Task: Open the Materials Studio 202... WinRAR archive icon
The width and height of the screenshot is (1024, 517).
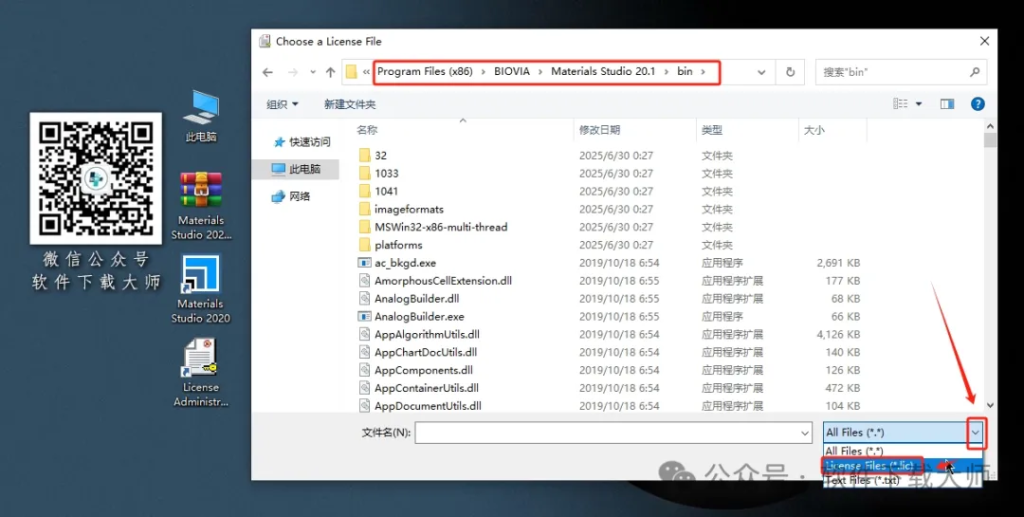Action: pyautogui.click(x=200, y=205)
